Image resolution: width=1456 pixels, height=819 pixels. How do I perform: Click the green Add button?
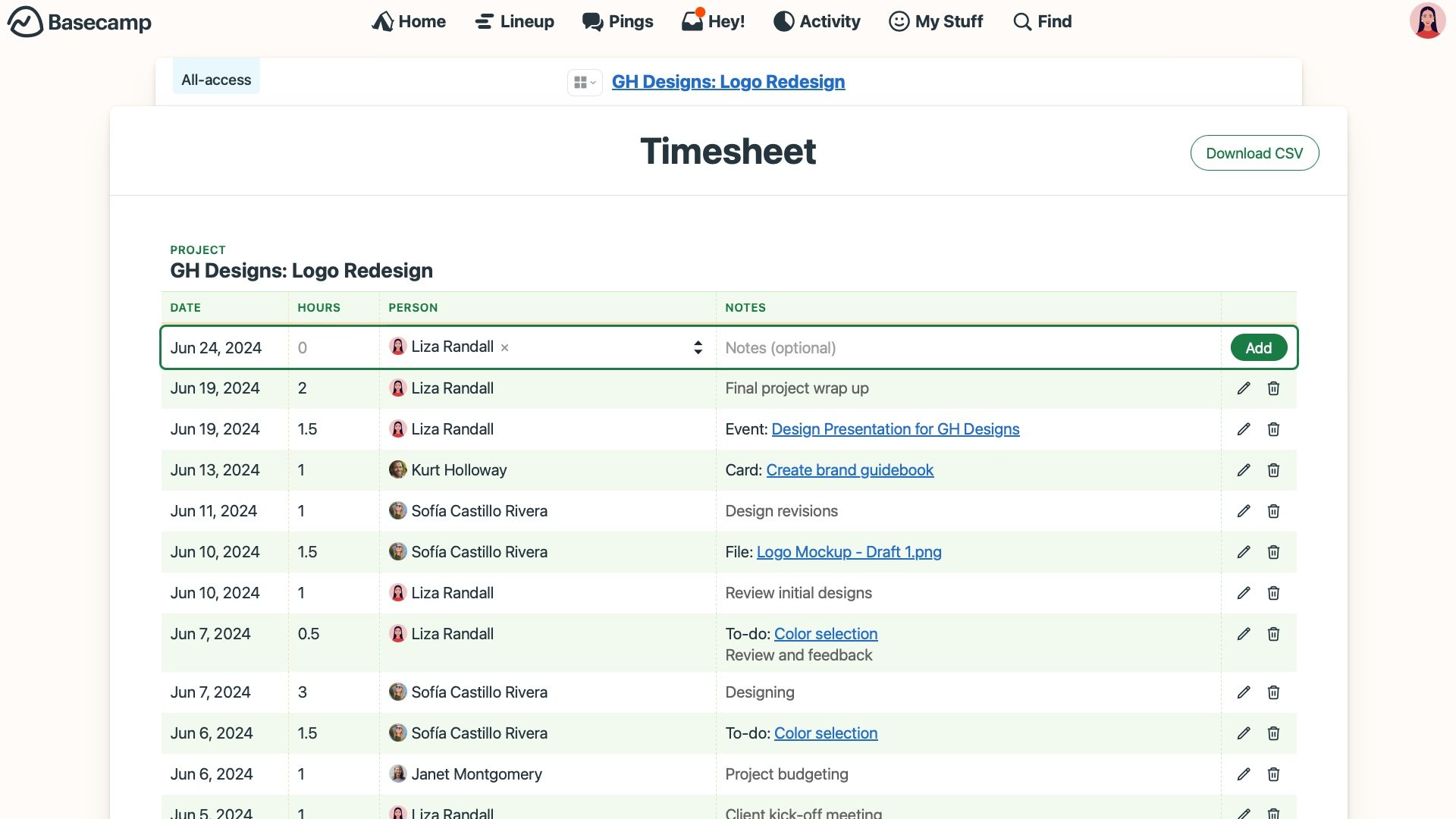click(x=1258, y=347)
